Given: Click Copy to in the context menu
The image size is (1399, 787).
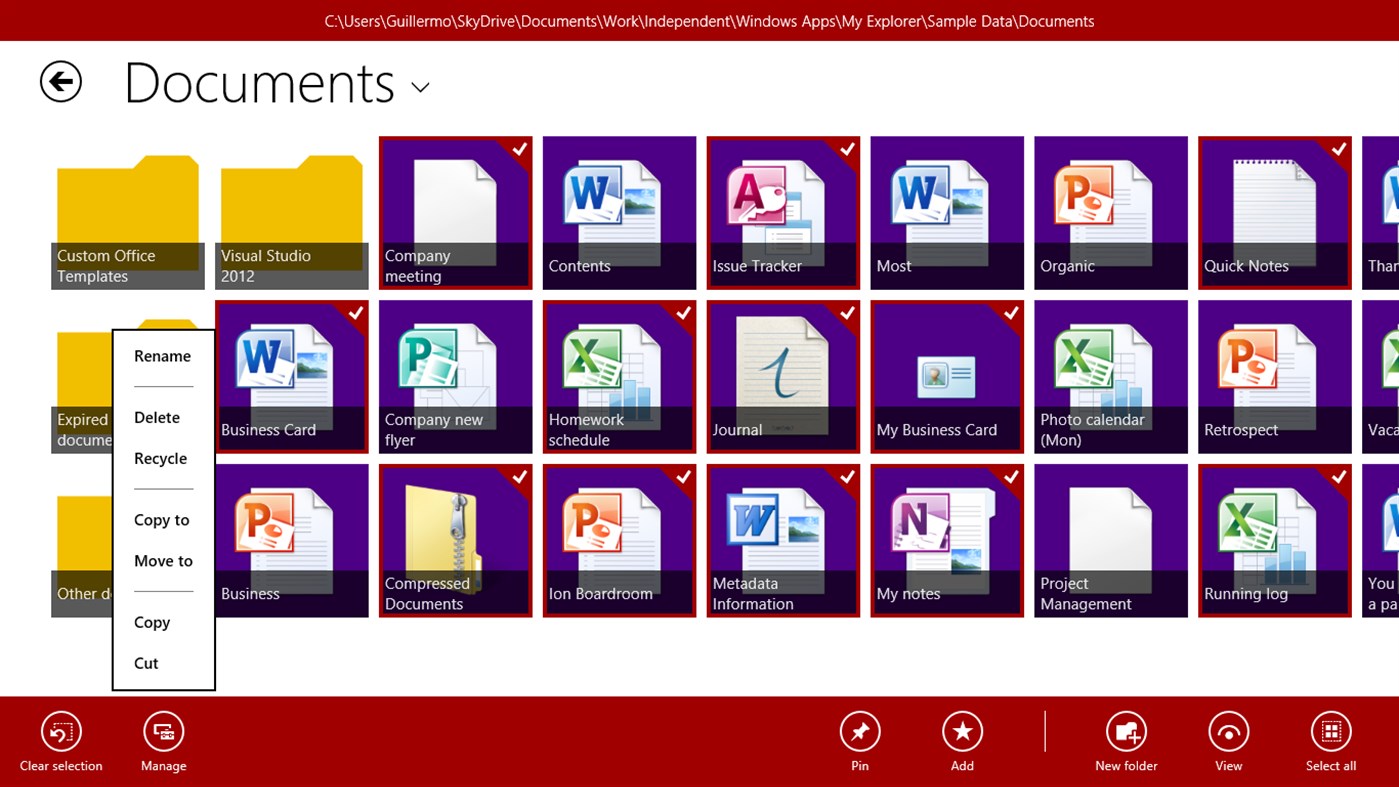Looking at the screenshot, I should tap(161, 520).
